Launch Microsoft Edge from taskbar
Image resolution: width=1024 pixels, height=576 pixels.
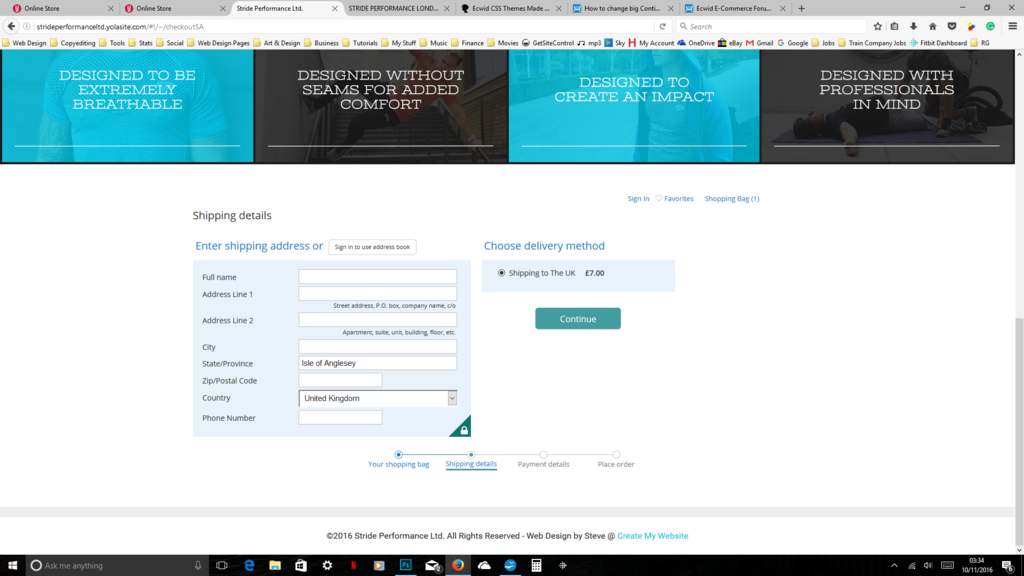(x=249, y=565)
